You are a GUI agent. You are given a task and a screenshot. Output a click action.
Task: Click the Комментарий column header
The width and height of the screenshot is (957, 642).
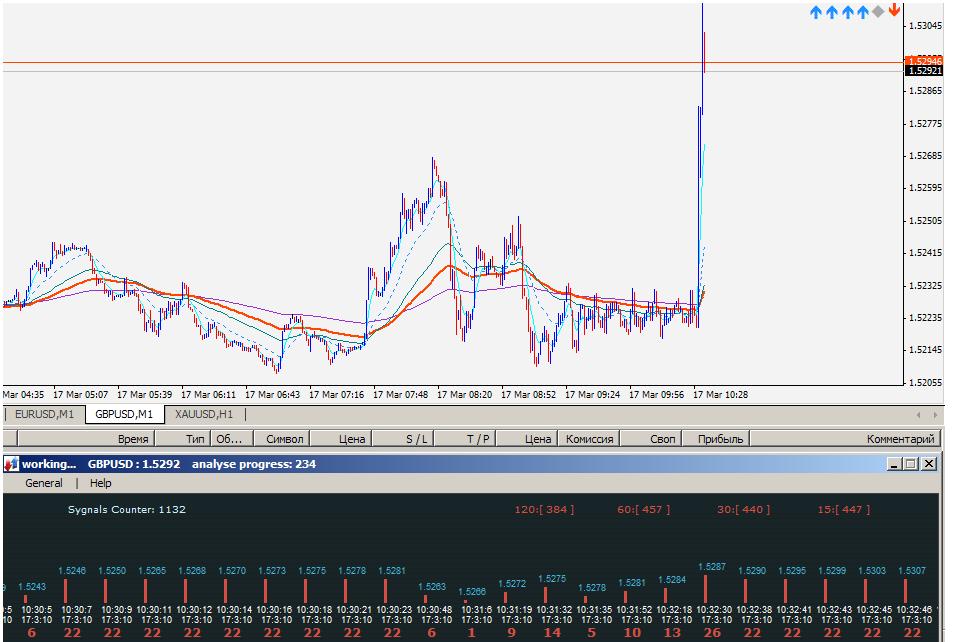pyautogui.click(x=846, y=439)
